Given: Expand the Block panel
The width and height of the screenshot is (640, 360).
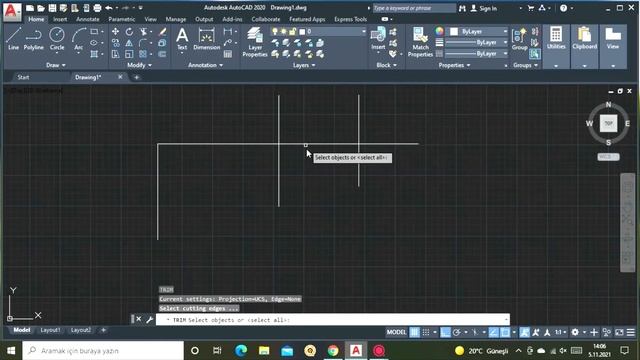Looking at the screenshot, I should coord(386,65).
